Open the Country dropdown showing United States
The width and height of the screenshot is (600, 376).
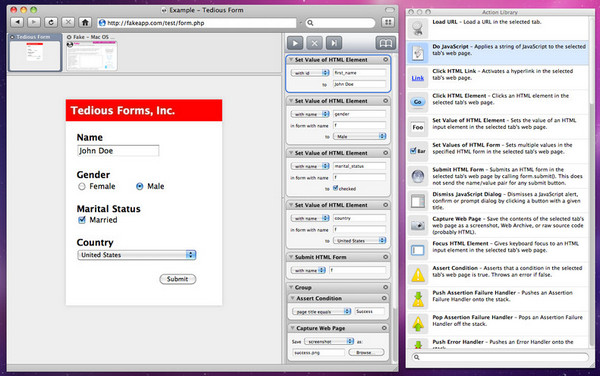click(x=137, y=255)
